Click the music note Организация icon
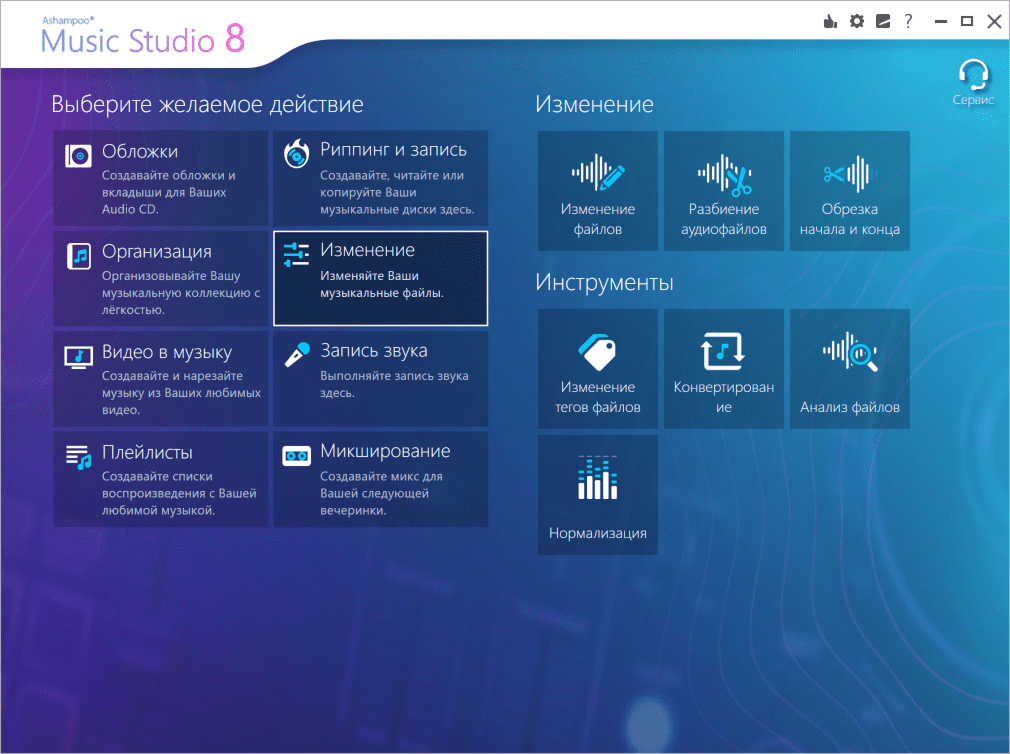The image size is (1010, 754). click(79, 256)
